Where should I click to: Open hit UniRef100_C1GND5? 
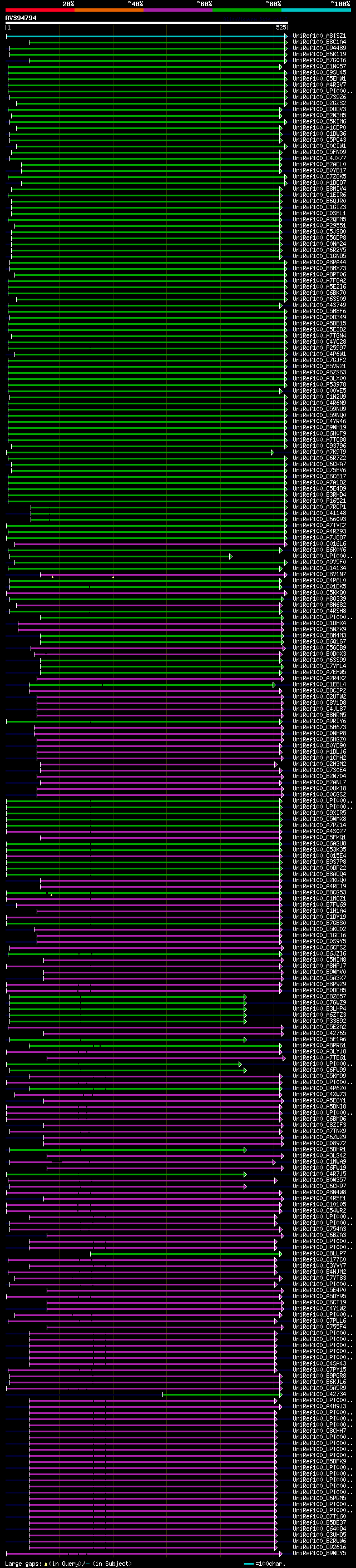click(x=319, y=256)
